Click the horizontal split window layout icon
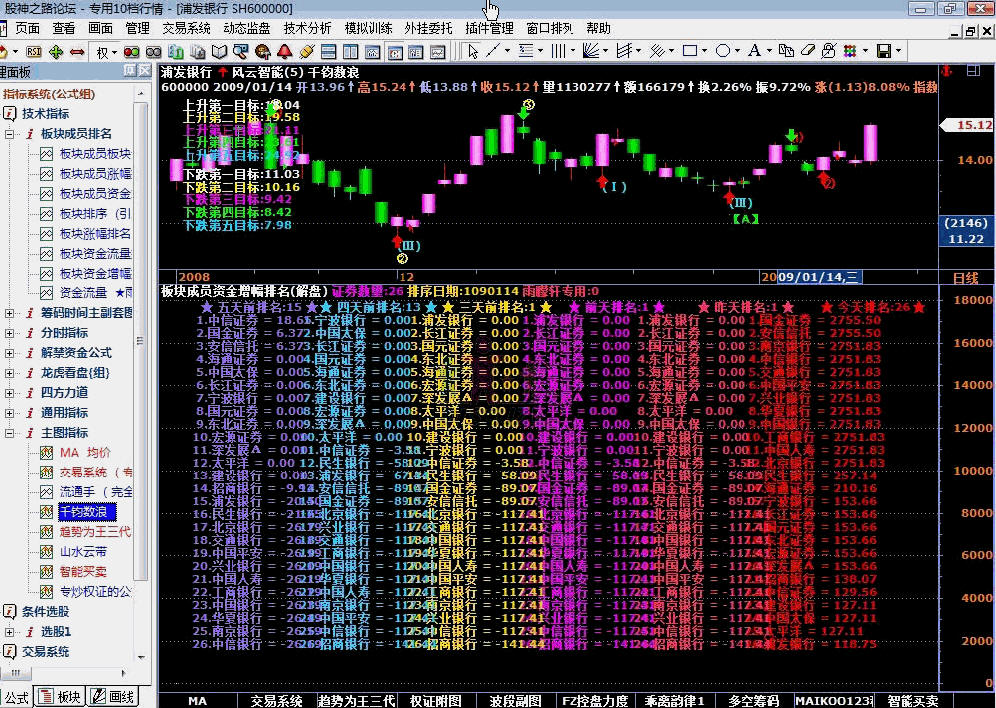The height and width of the screenshot is (708, 996). pyautogui.click(x=328, y=52)
